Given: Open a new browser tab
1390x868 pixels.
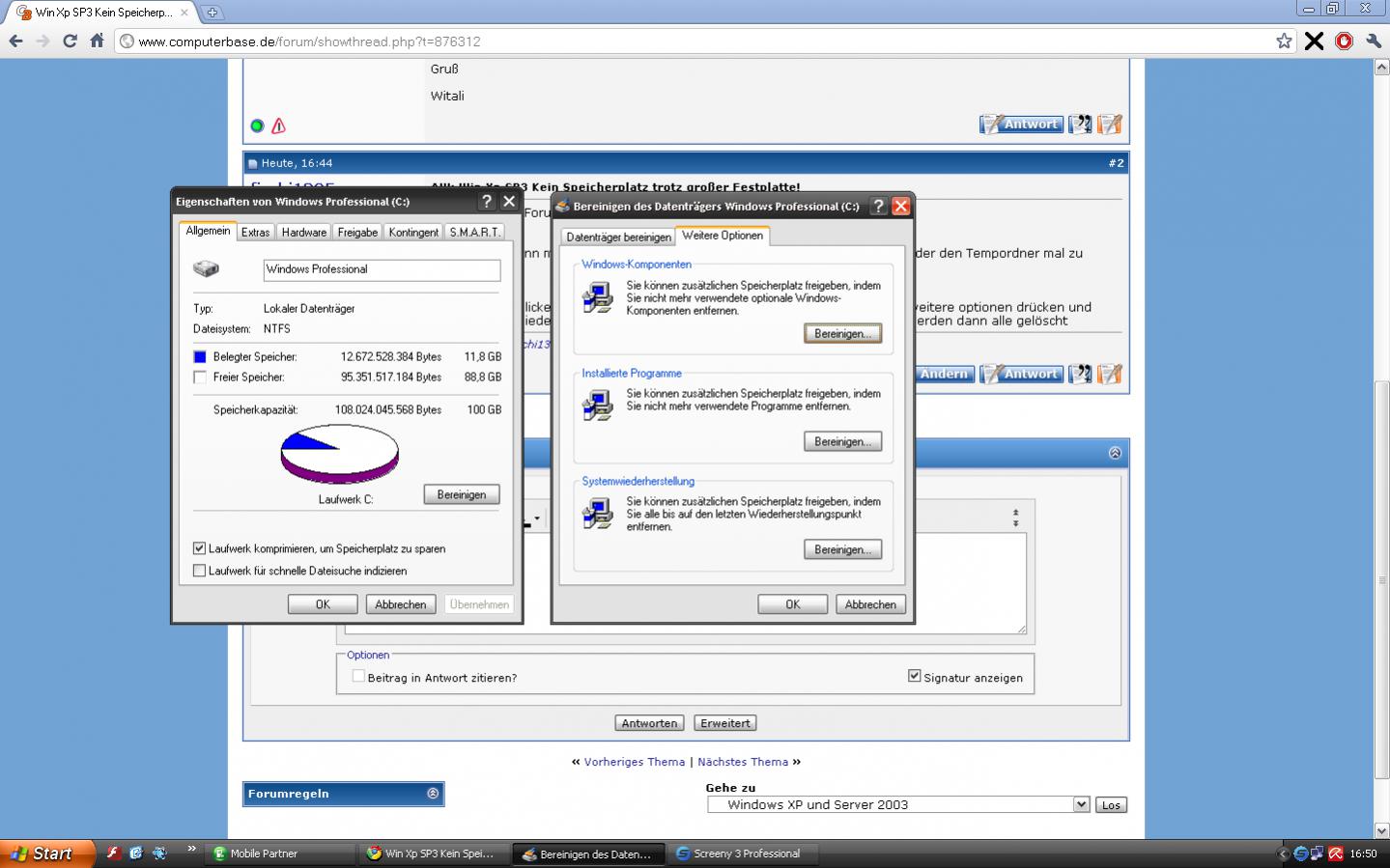Looking at the screenshot, I should 212,13.
